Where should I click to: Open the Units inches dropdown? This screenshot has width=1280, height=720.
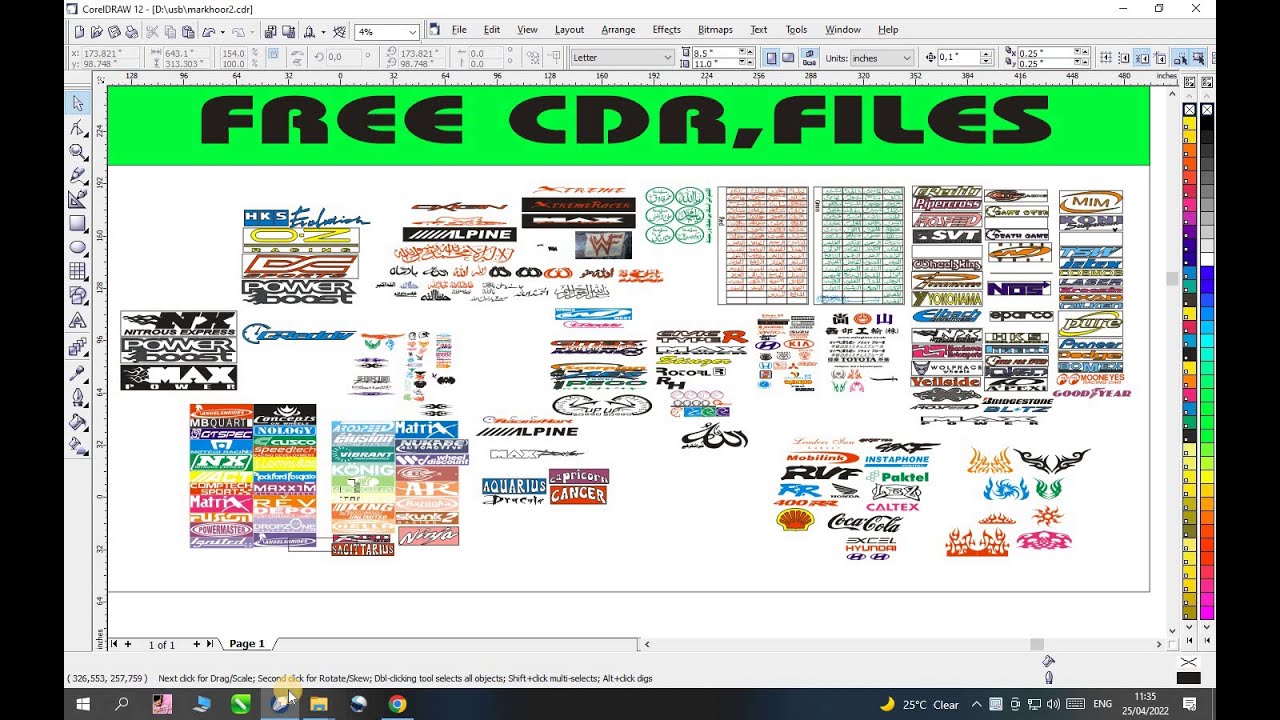click(907, 58)
